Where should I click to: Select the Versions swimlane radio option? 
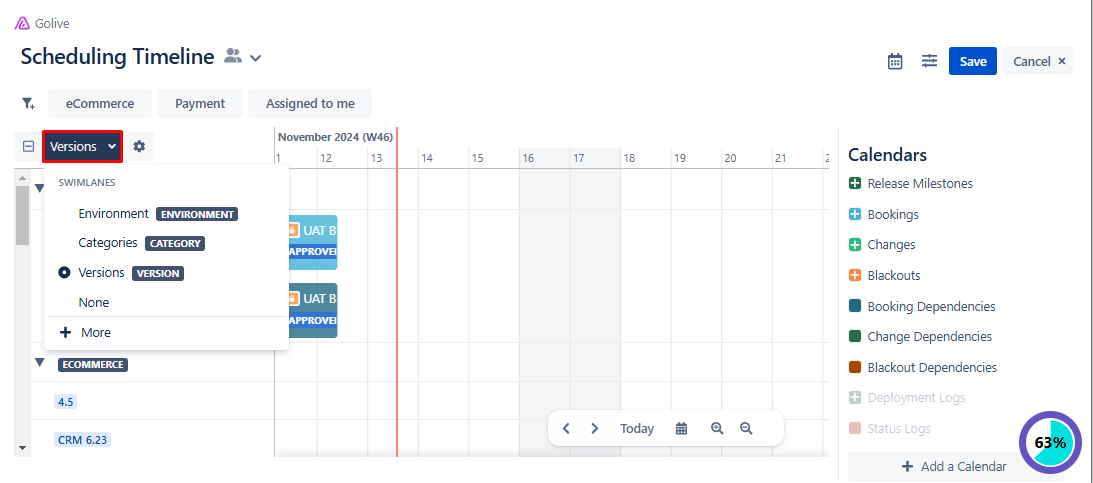tap(65, 272)
